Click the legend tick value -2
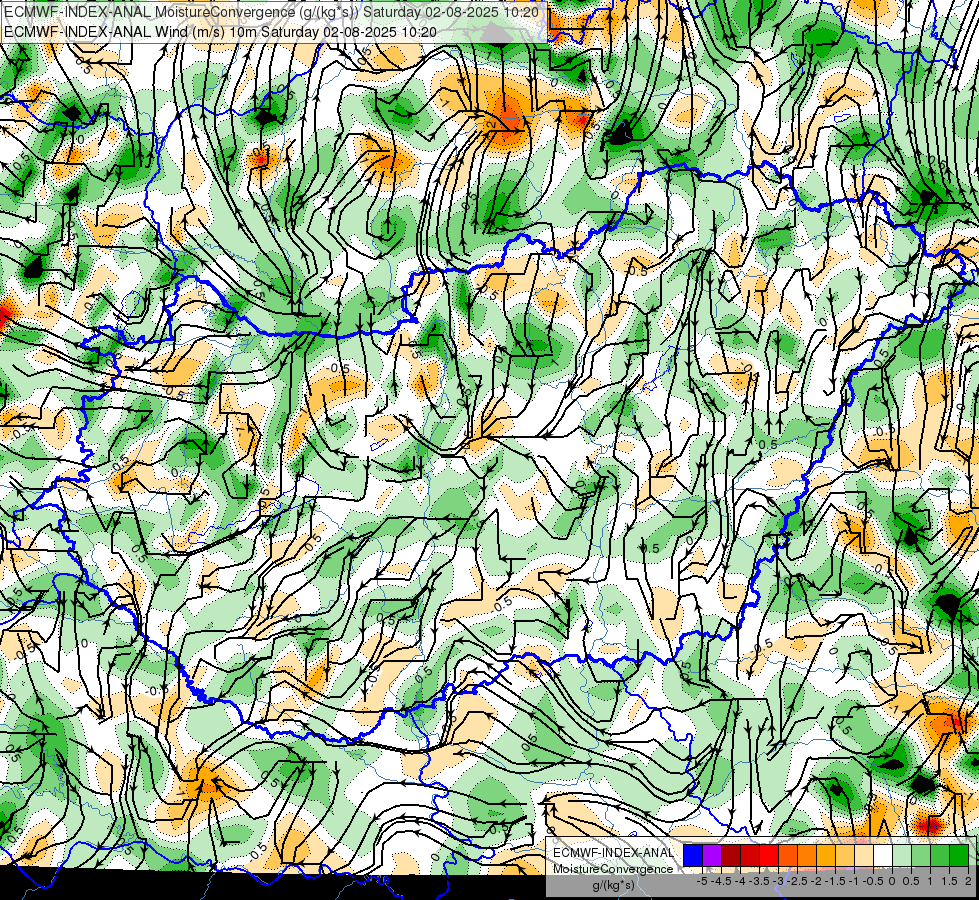The width and height of the screenshot is (979, 900). [x=817, y=881]
